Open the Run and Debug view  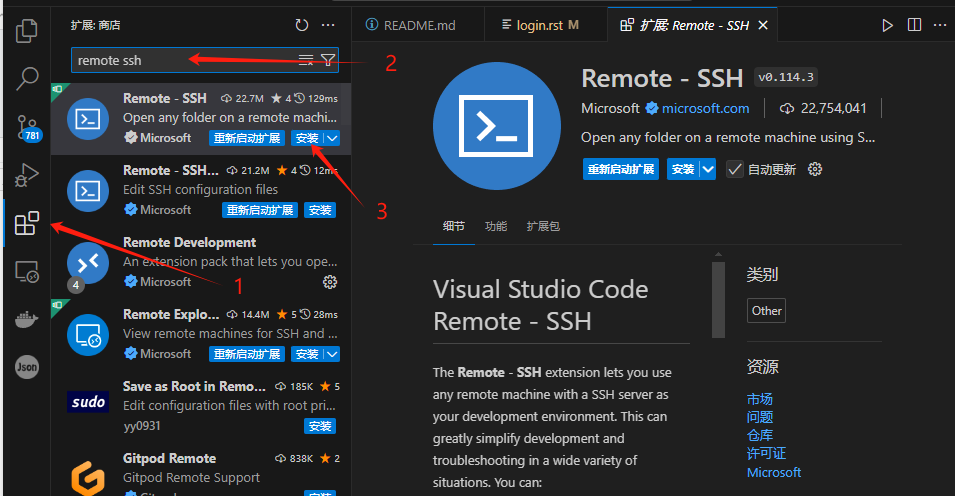coord(27,175)
